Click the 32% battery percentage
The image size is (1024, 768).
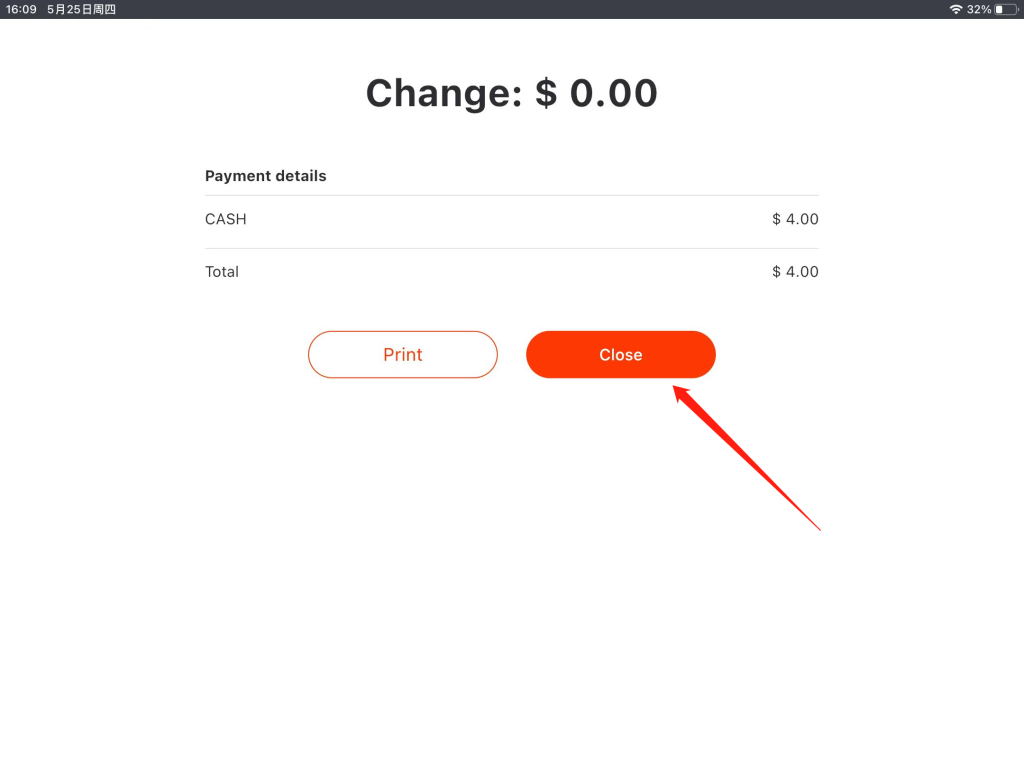tap(978, 9)
